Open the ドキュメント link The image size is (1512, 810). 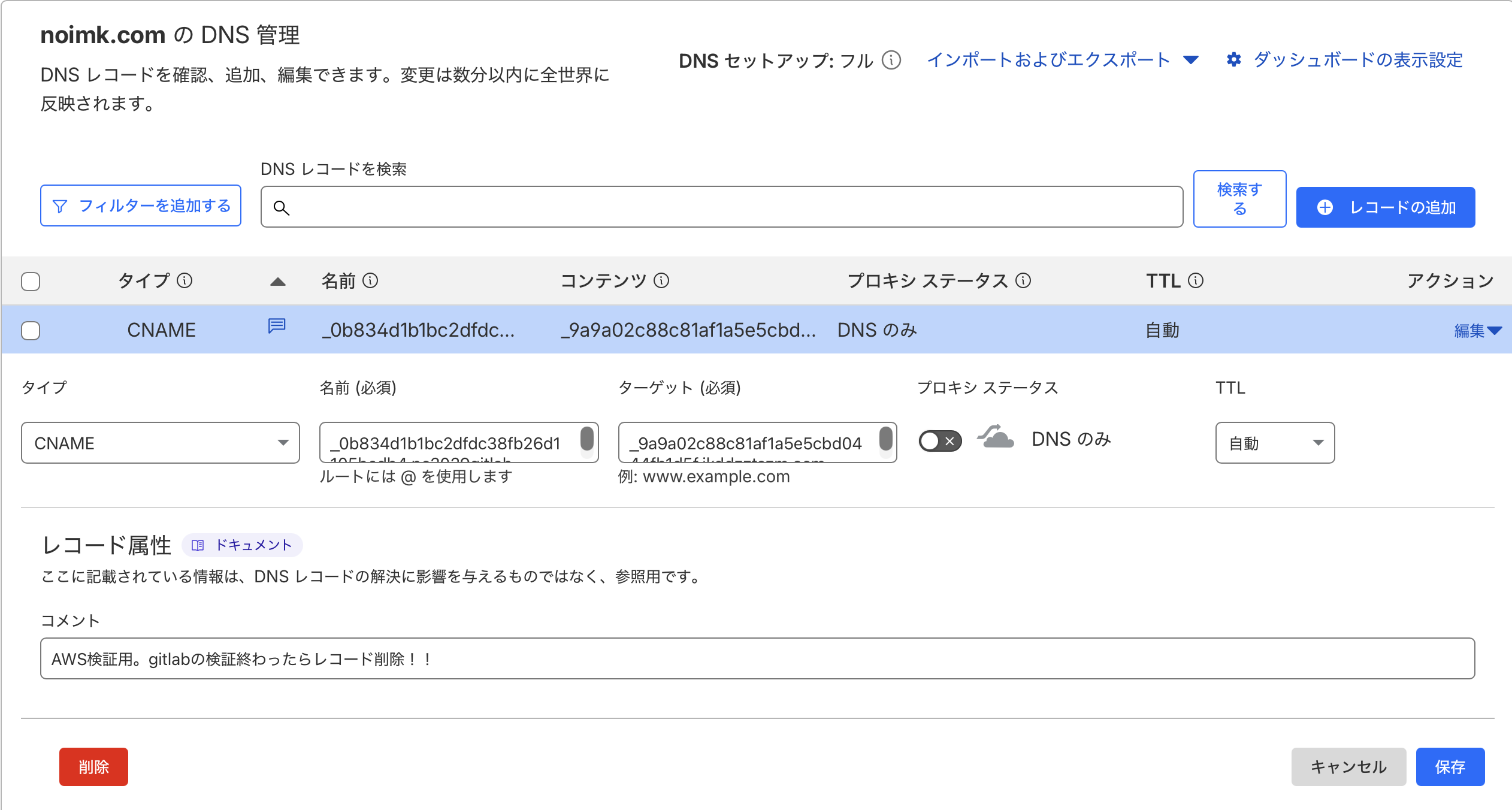[x=242, y=545]
